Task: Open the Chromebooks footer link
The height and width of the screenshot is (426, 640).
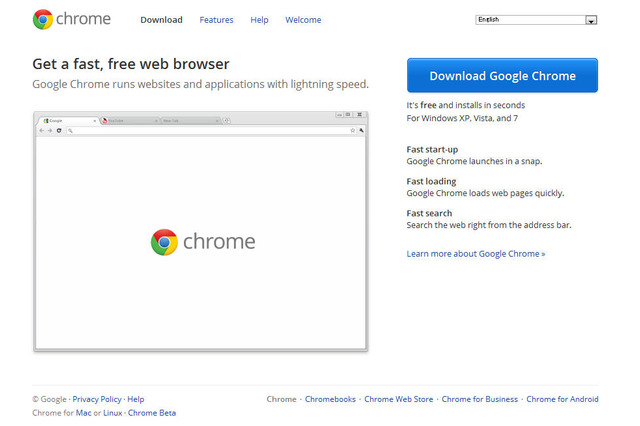Action: [x=330, y=399]
